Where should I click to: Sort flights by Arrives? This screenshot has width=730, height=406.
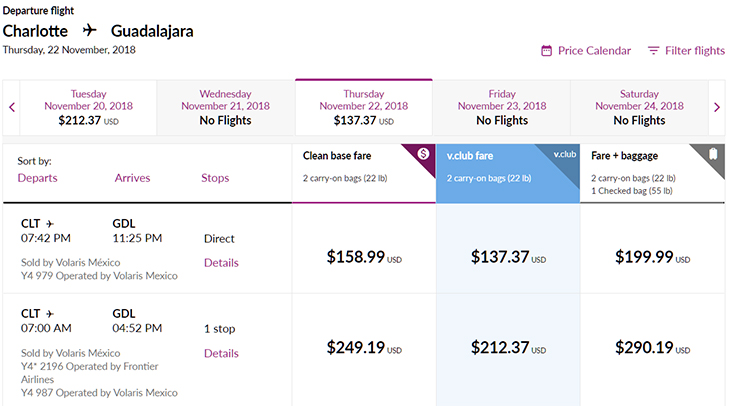[132, 178]
